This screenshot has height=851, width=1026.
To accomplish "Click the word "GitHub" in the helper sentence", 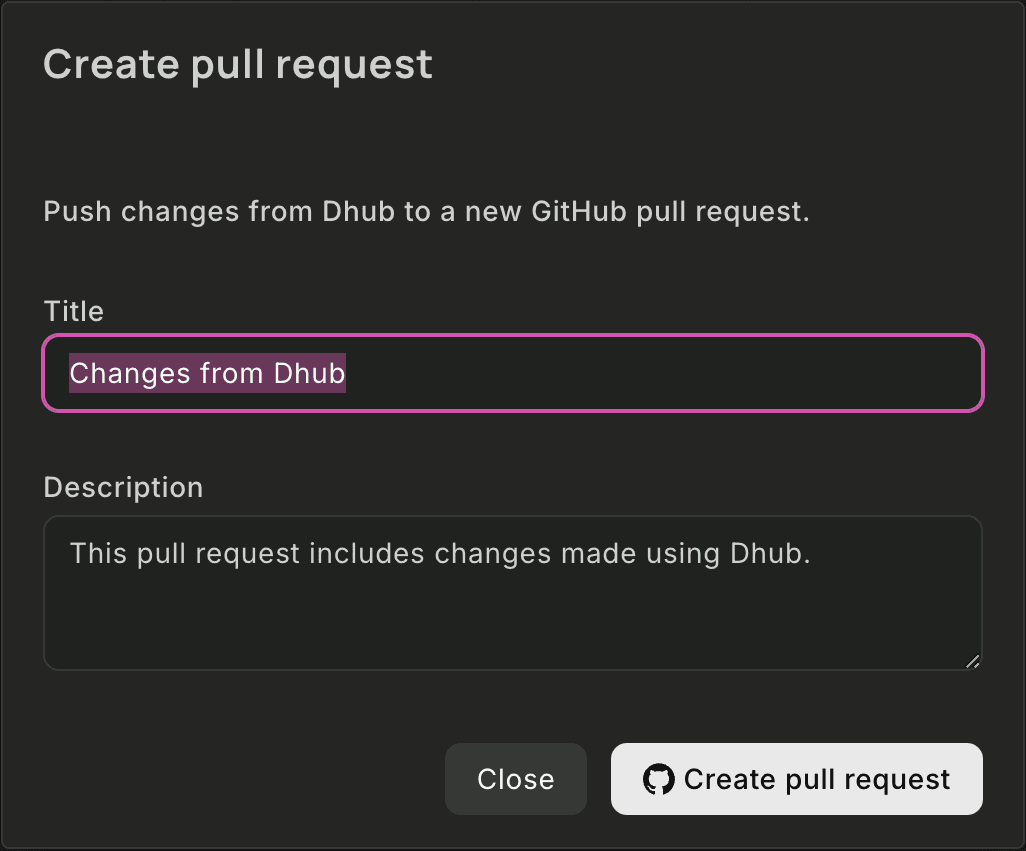I will coord(580,212).
